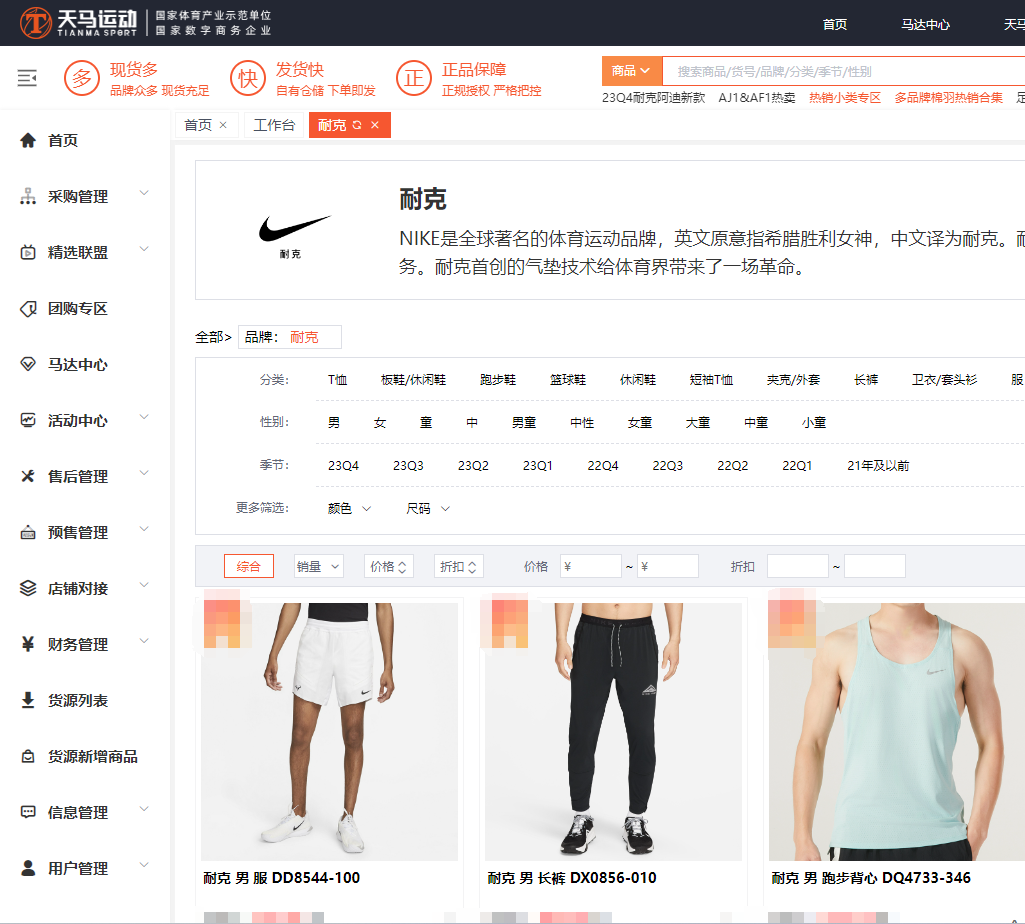This screenshot has width=1025, height=924.
Task: Switch to the 工作台 tab
Action: [274, 125]
